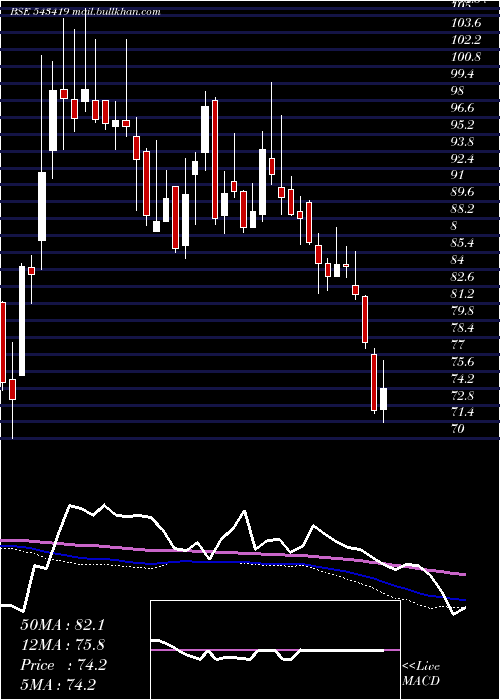Click the '5MA : 74.2' indicator text
The height and width of the screenshot is (700, 500).
coord(58,685)
